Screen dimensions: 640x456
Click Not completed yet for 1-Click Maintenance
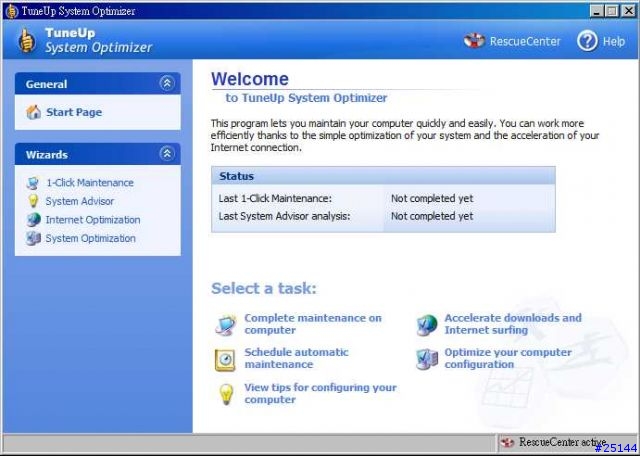click(x=432, y=199)
